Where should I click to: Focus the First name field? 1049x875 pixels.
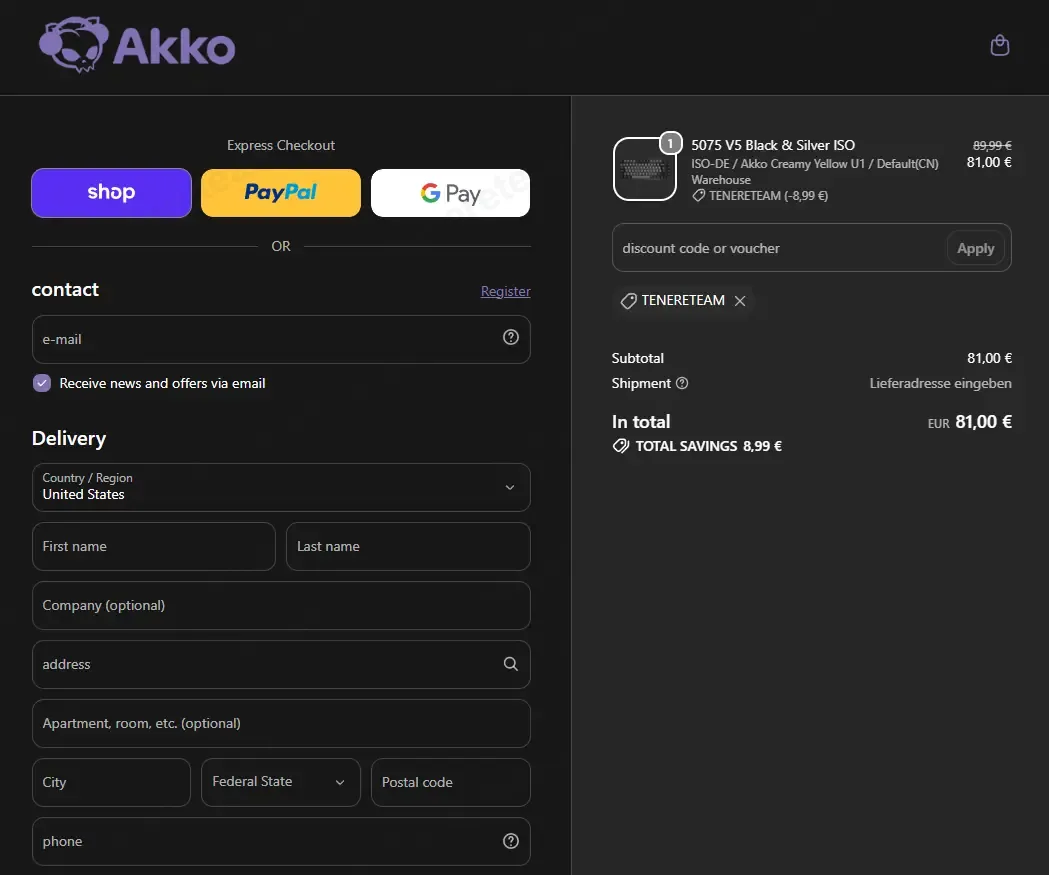click(154, 547)
